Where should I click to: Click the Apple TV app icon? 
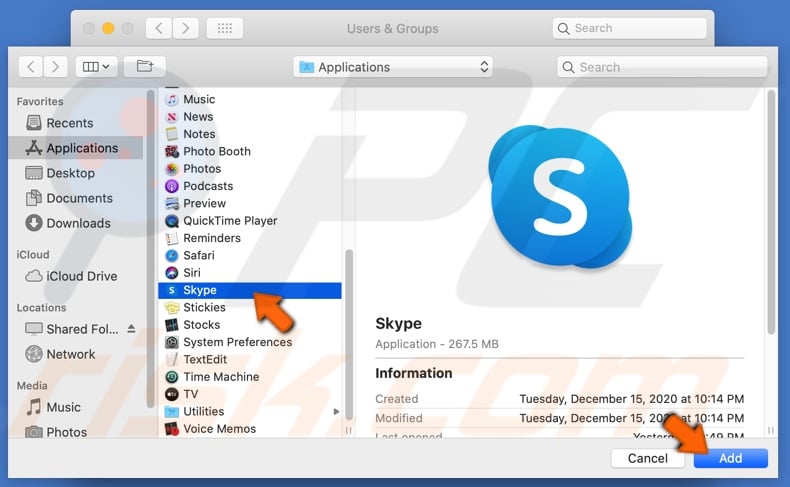point(172,394)
